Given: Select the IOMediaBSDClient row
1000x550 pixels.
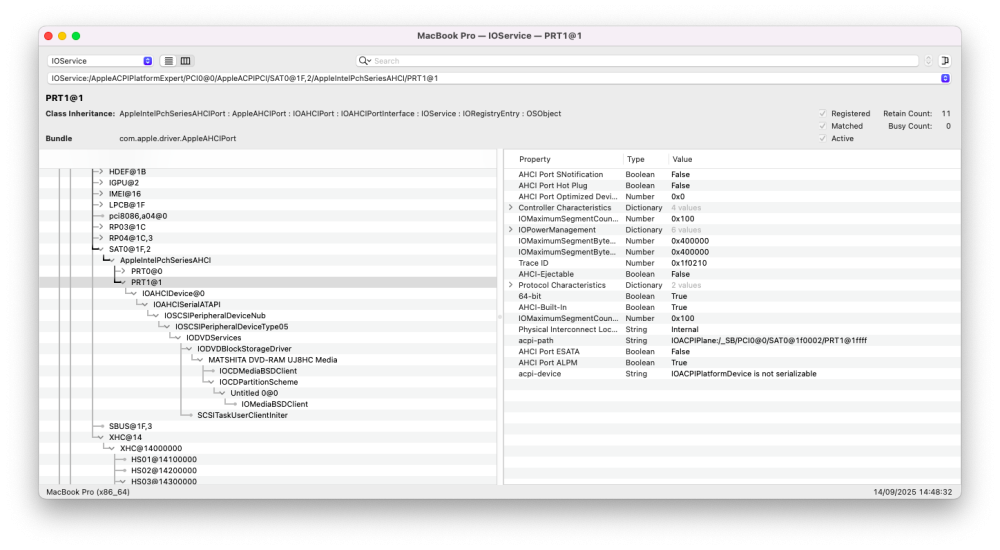Looking at the screenshot, I should 268,404.
